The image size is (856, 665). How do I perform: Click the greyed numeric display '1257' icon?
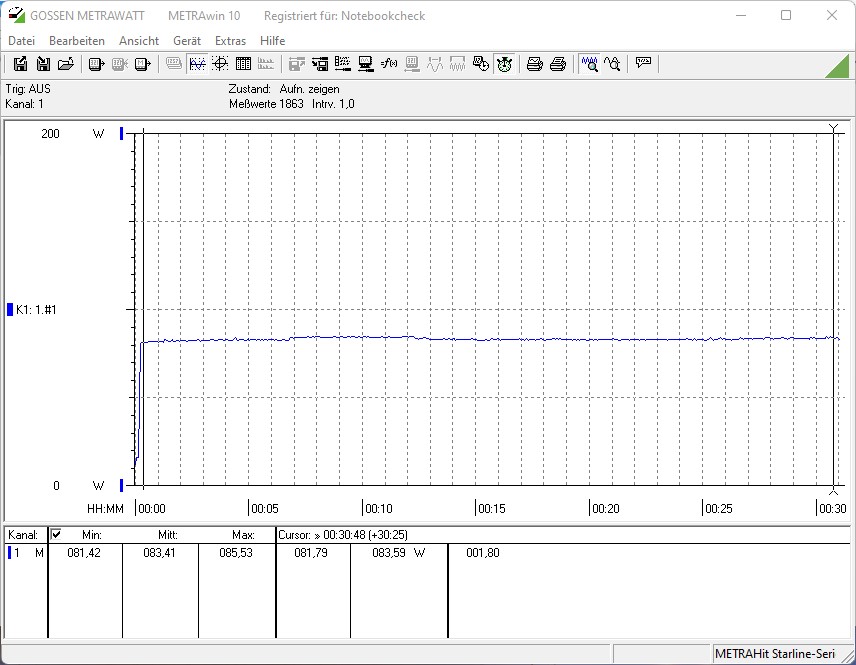[x=174, y=64]
